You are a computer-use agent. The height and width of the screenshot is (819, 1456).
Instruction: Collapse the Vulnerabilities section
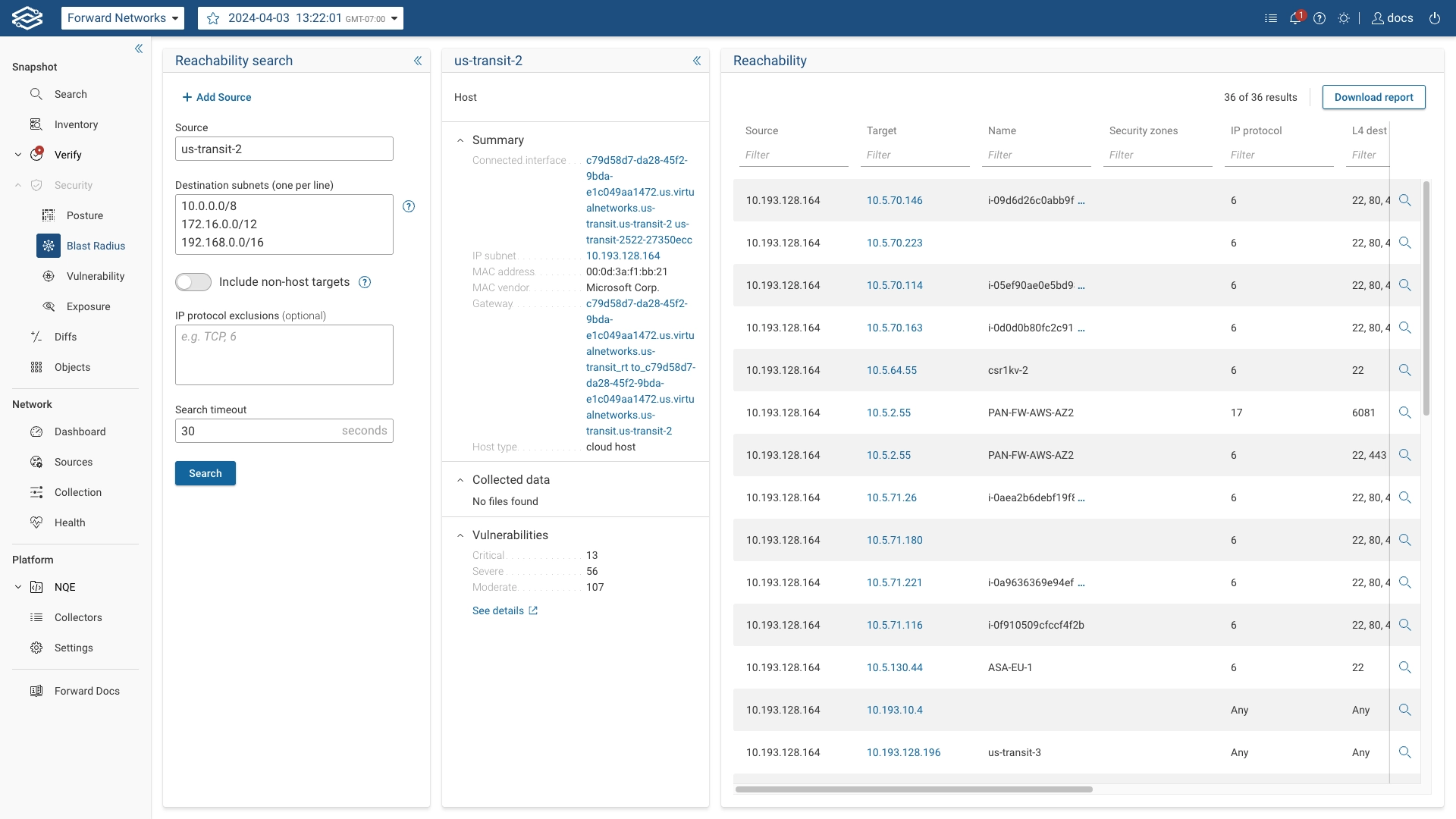point(460,535)
